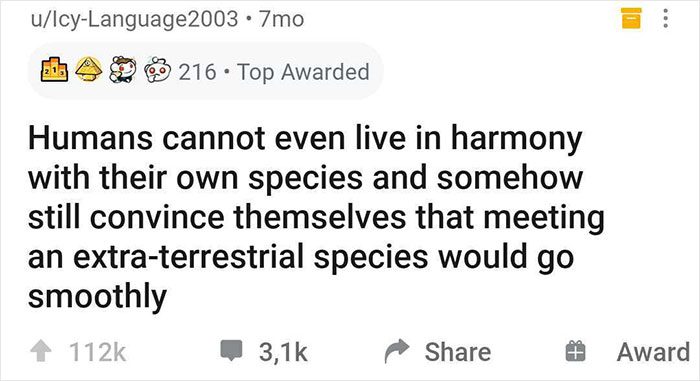
Task: Upvote the post with the arrow
Action: pyautogui.click(x=41, y=351)
